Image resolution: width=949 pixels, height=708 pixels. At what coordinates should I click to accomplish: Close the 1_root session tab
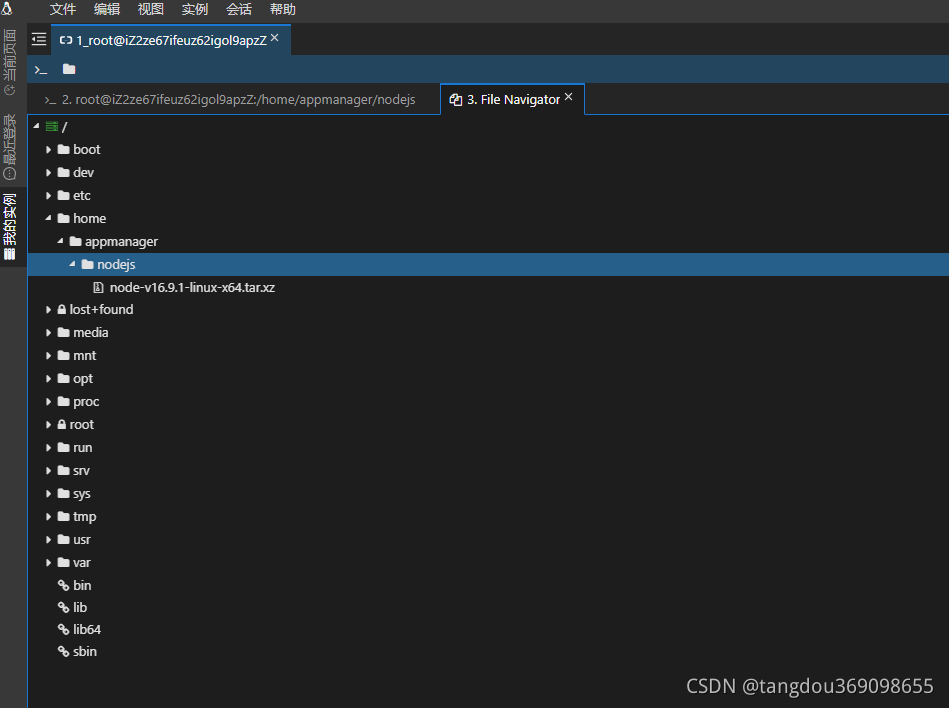click(x=275, y=38)
